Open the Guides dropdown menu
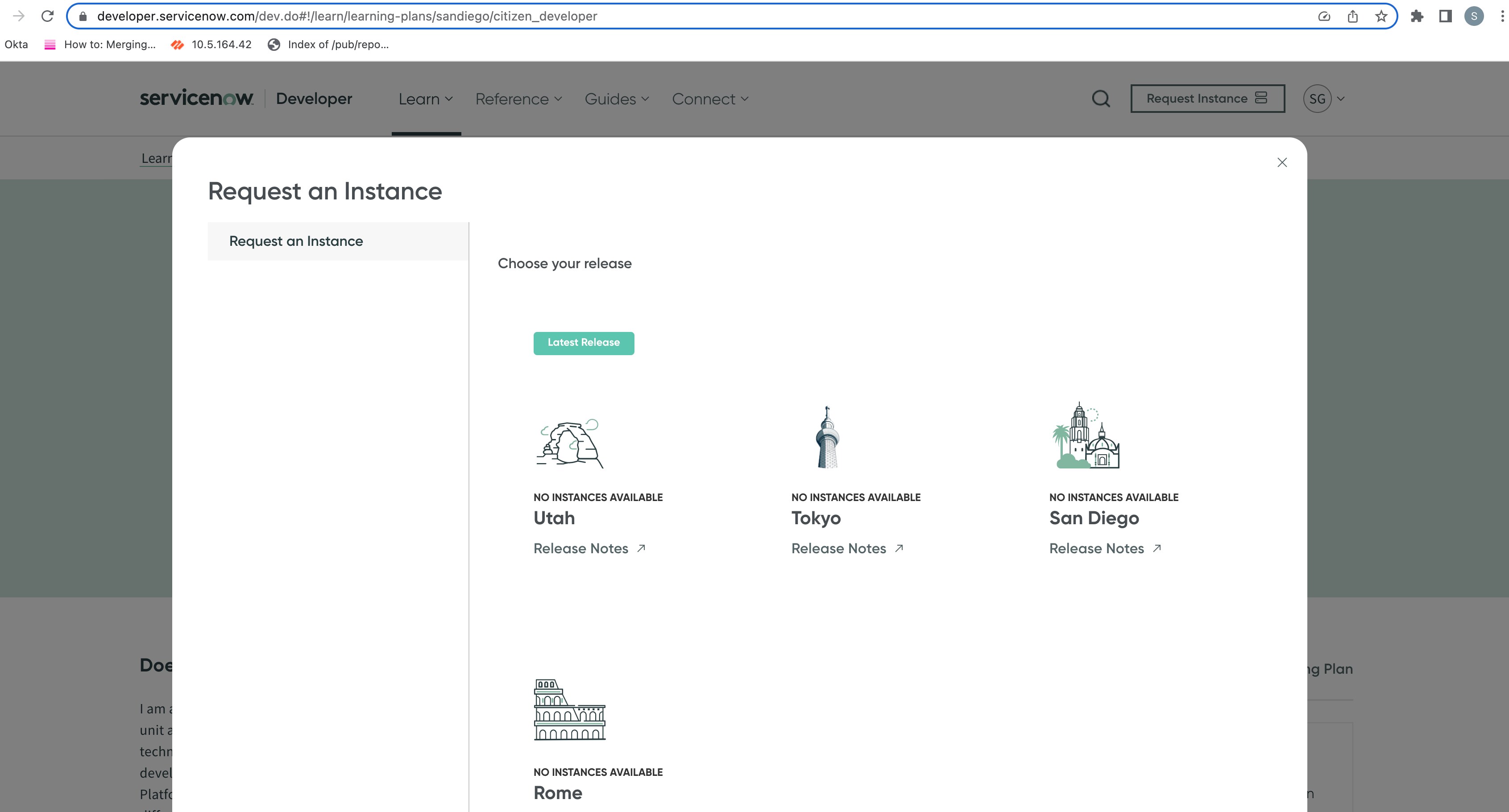The image size is (1509, 812). pyautogui.click(x=616, y=99)
